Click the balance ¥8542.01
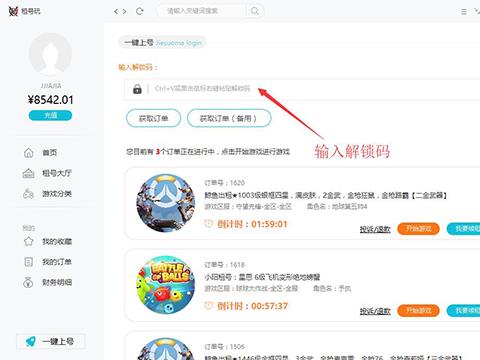480x360 pixels. (x=50, y=100)
